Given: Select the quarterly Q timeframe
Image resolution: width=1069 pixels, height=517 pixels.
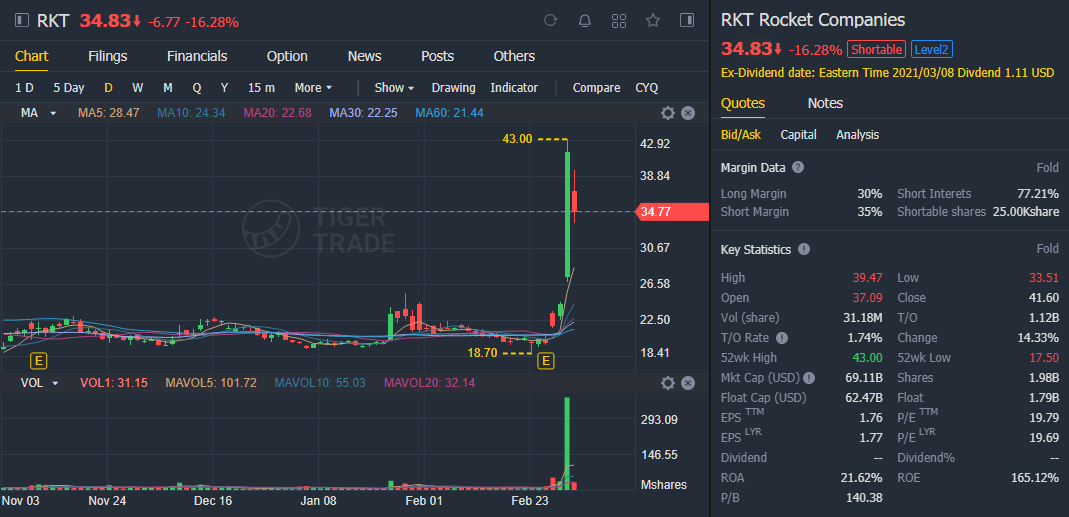Looking at the screenshot, I should pos(197,87).
